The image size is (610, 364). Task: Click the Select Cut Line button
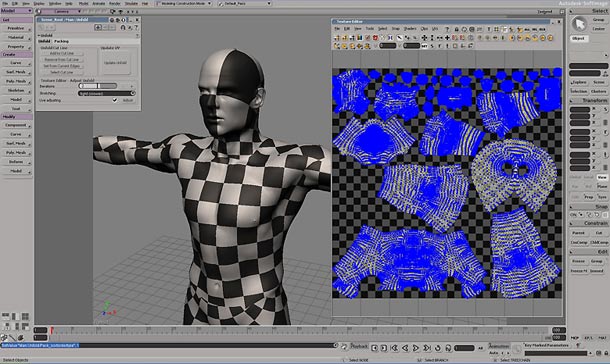tap(62, 72)
